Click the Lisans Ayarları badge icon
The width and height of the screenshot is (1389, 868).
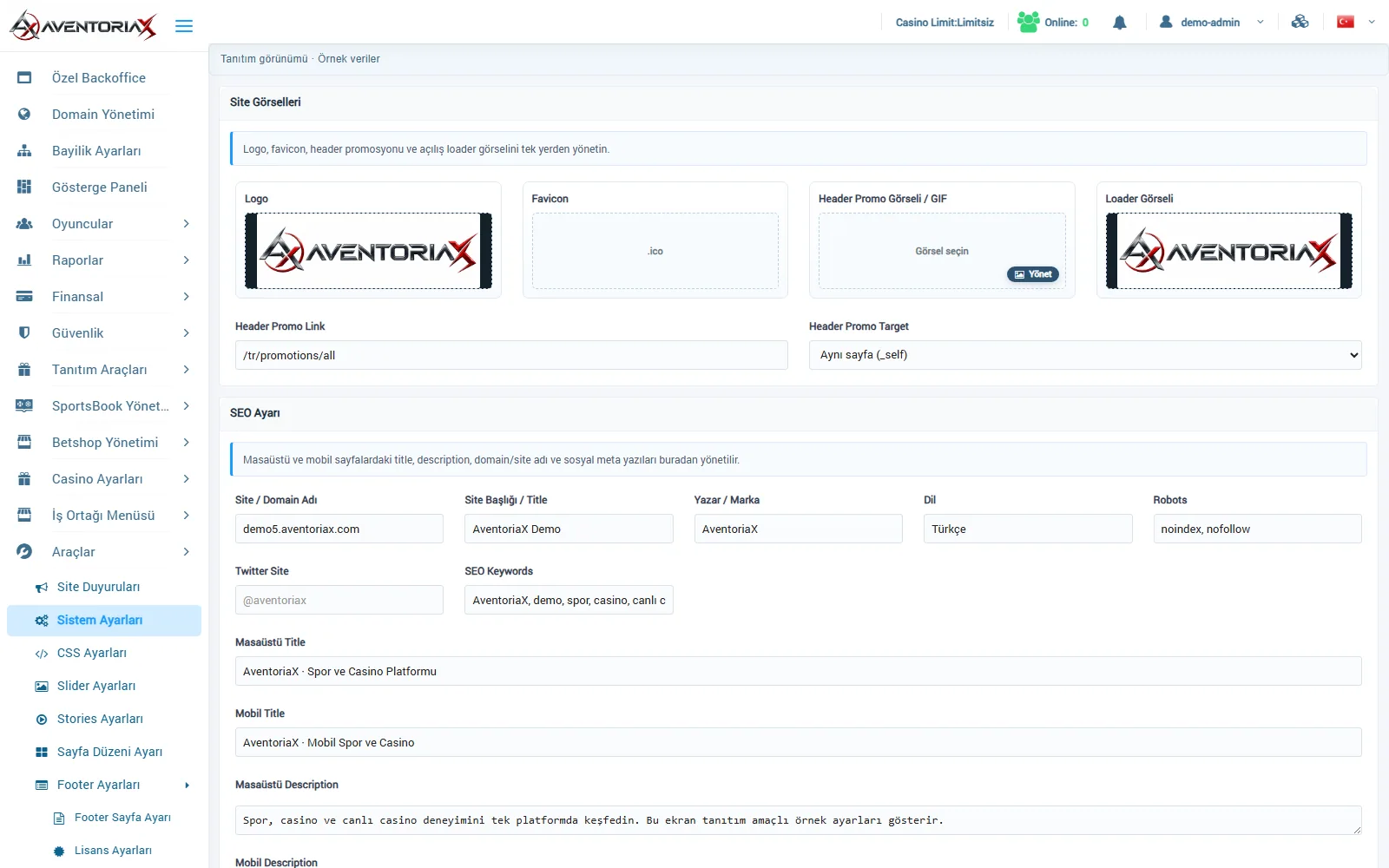(x=59, y=852)
